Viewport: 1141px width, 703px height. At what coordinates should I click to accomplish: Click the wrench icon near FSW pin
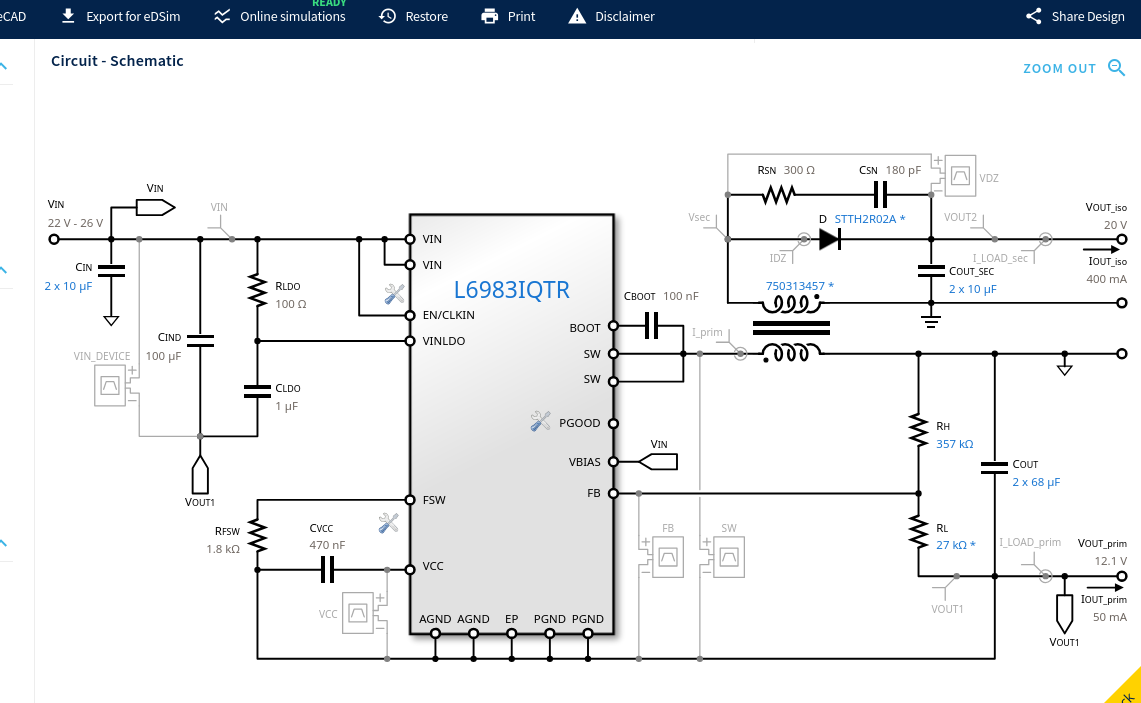click(388, 523)
